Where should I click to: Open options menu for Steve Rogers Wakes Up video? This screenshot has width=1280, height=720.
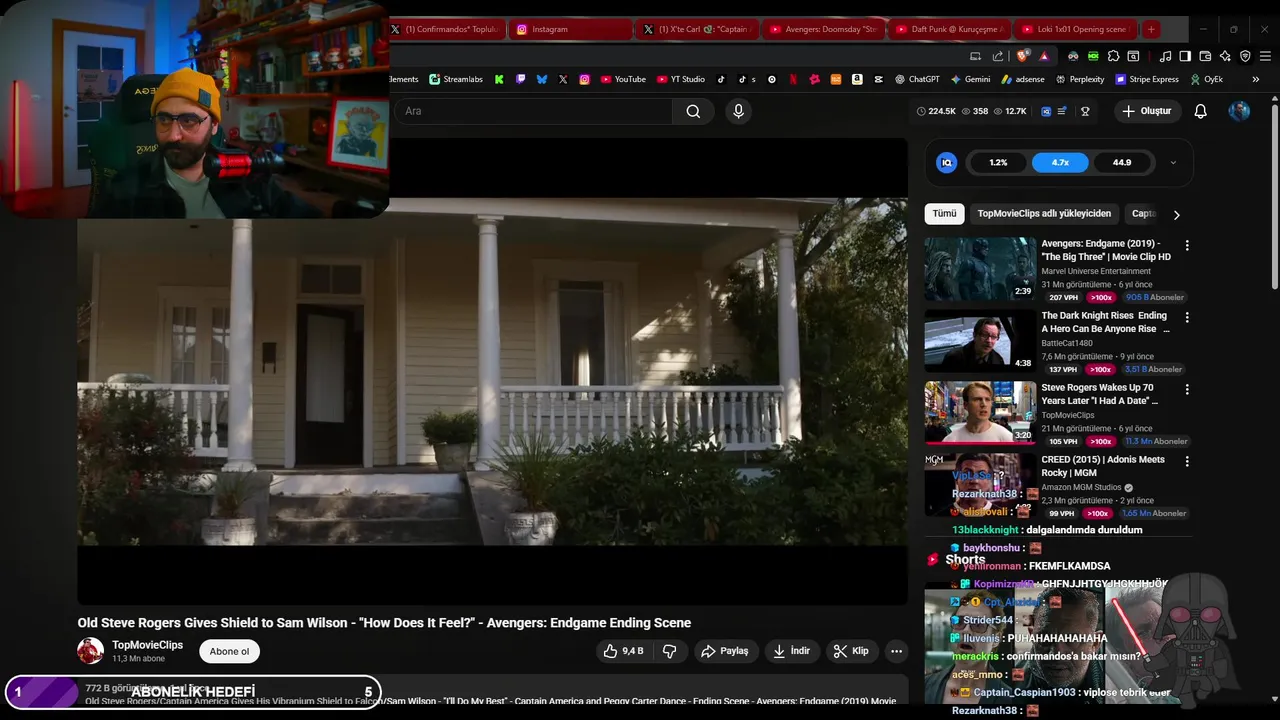click(x=1187, y=389)
